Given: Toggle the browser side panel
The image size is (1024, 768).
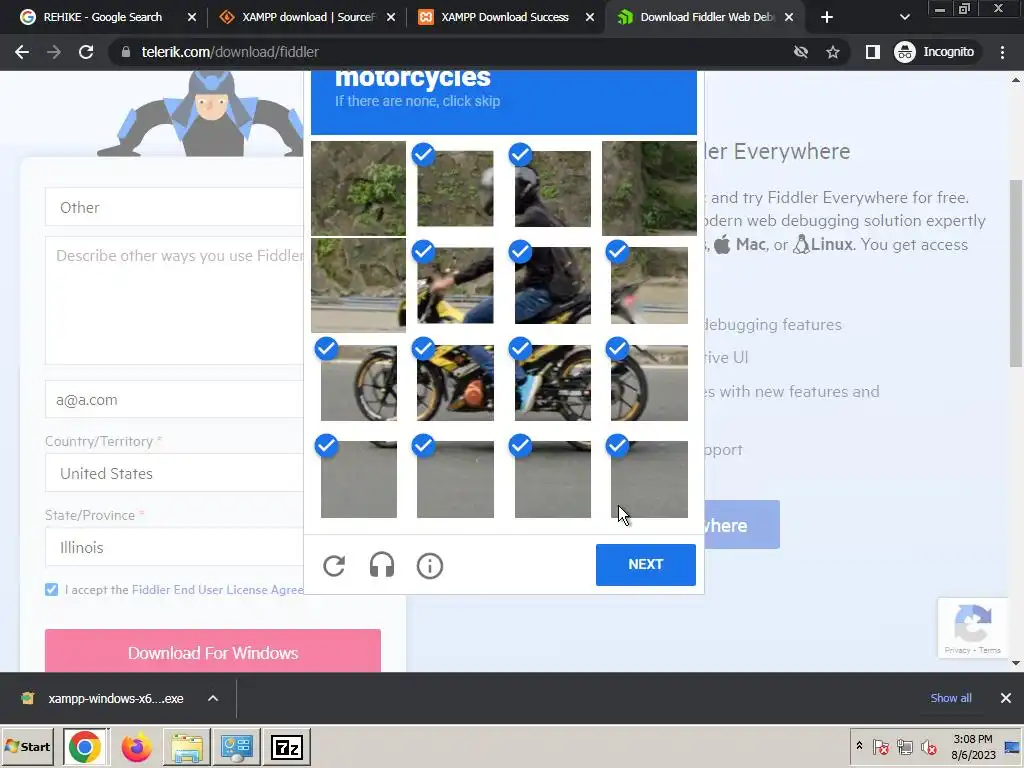Looking at the screenshot, I should 872,52.
